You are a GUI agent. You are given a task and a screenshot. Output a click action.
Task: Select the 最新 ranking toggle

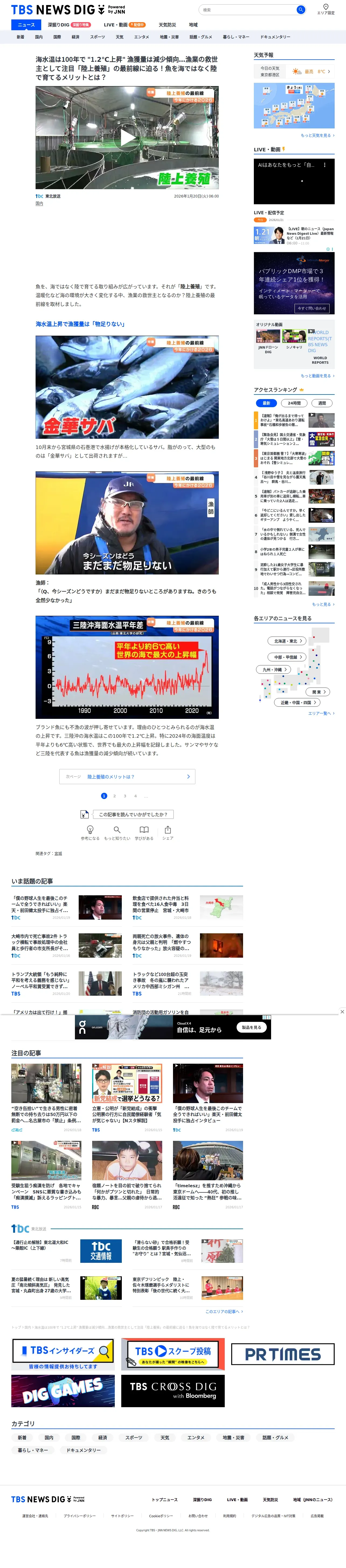tap(266, 403)
